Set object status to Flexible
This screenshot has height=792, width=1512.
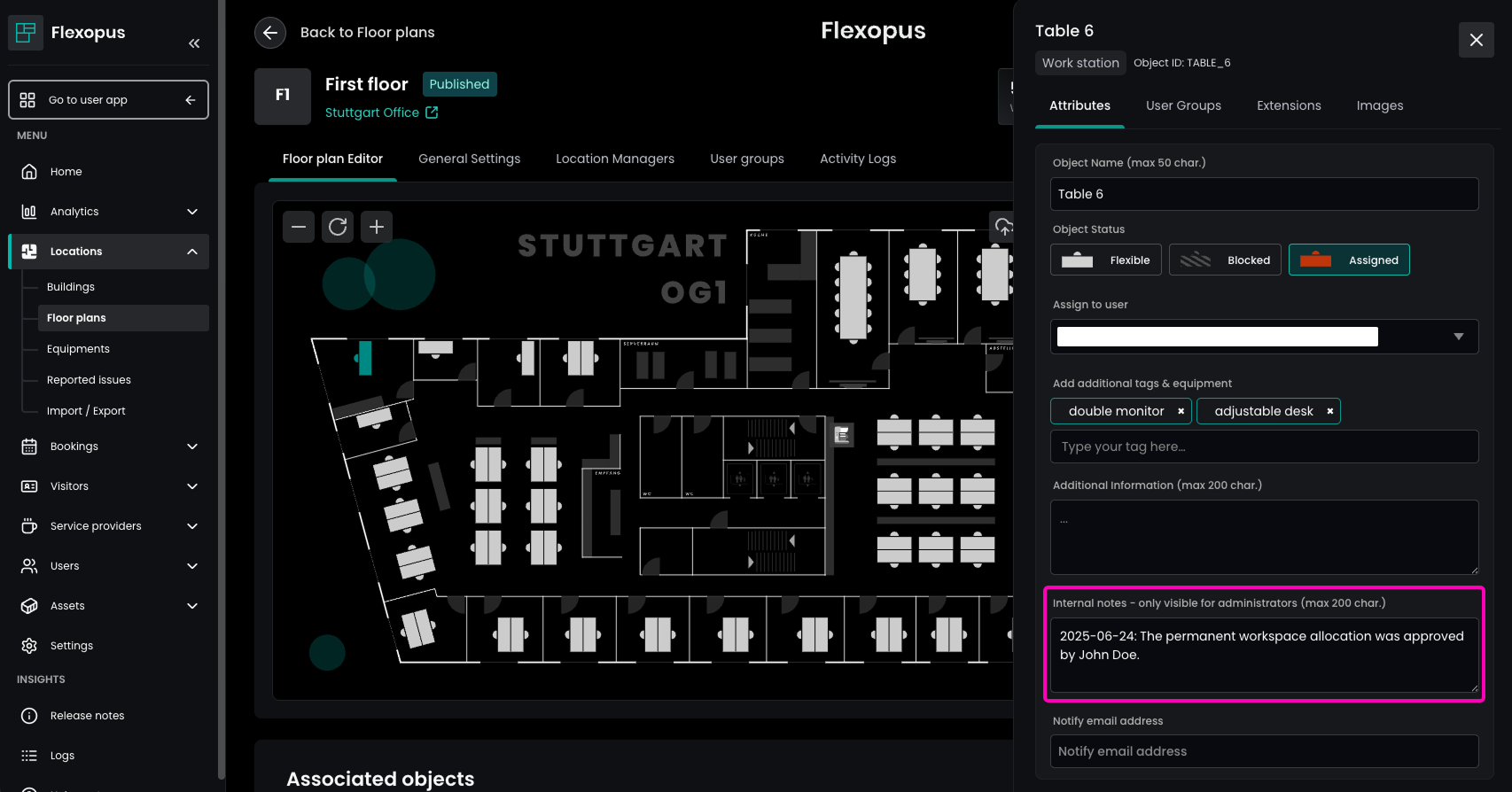1105,260
